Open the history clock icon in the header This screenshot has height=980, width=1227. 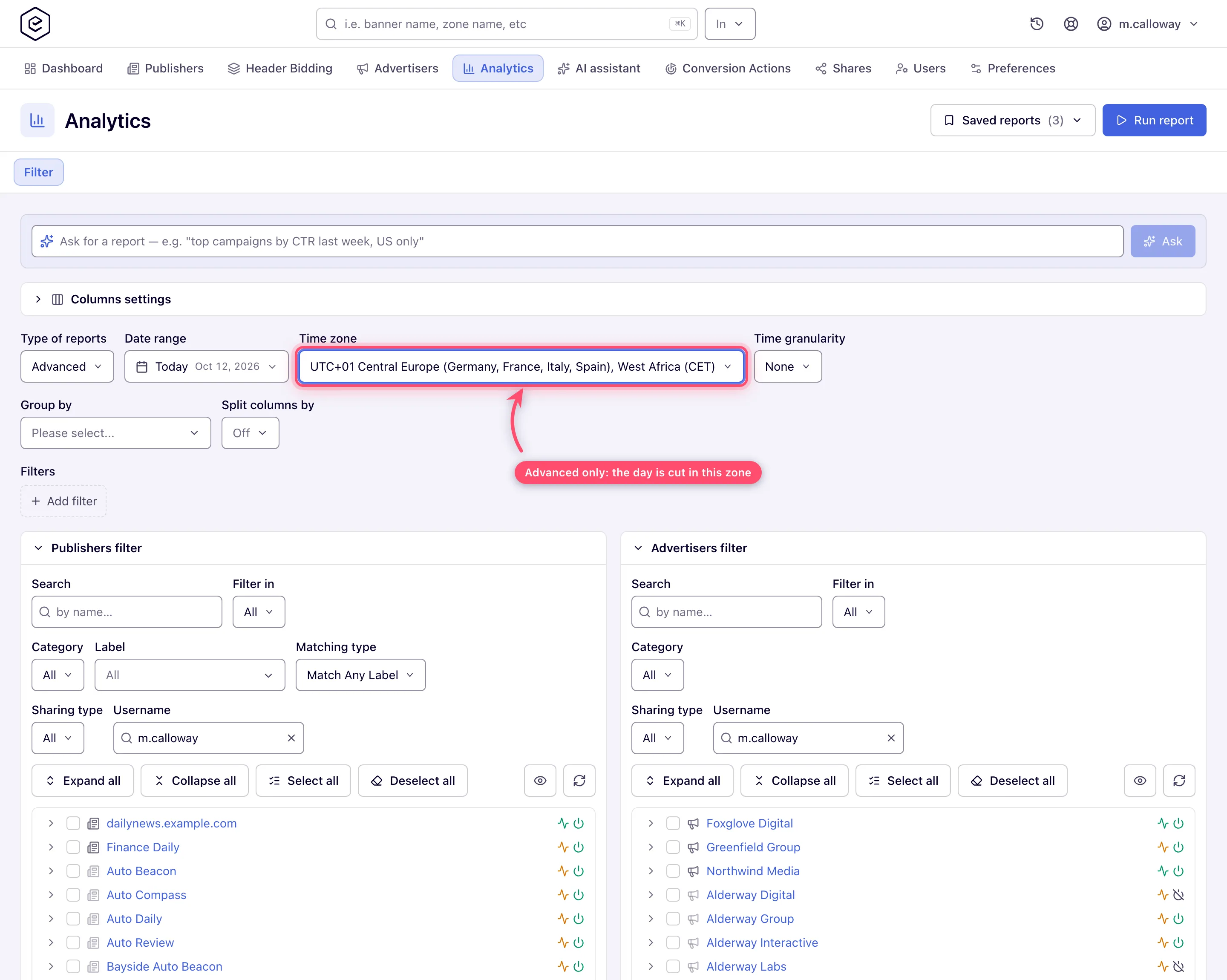click(x=1037, y=24)
